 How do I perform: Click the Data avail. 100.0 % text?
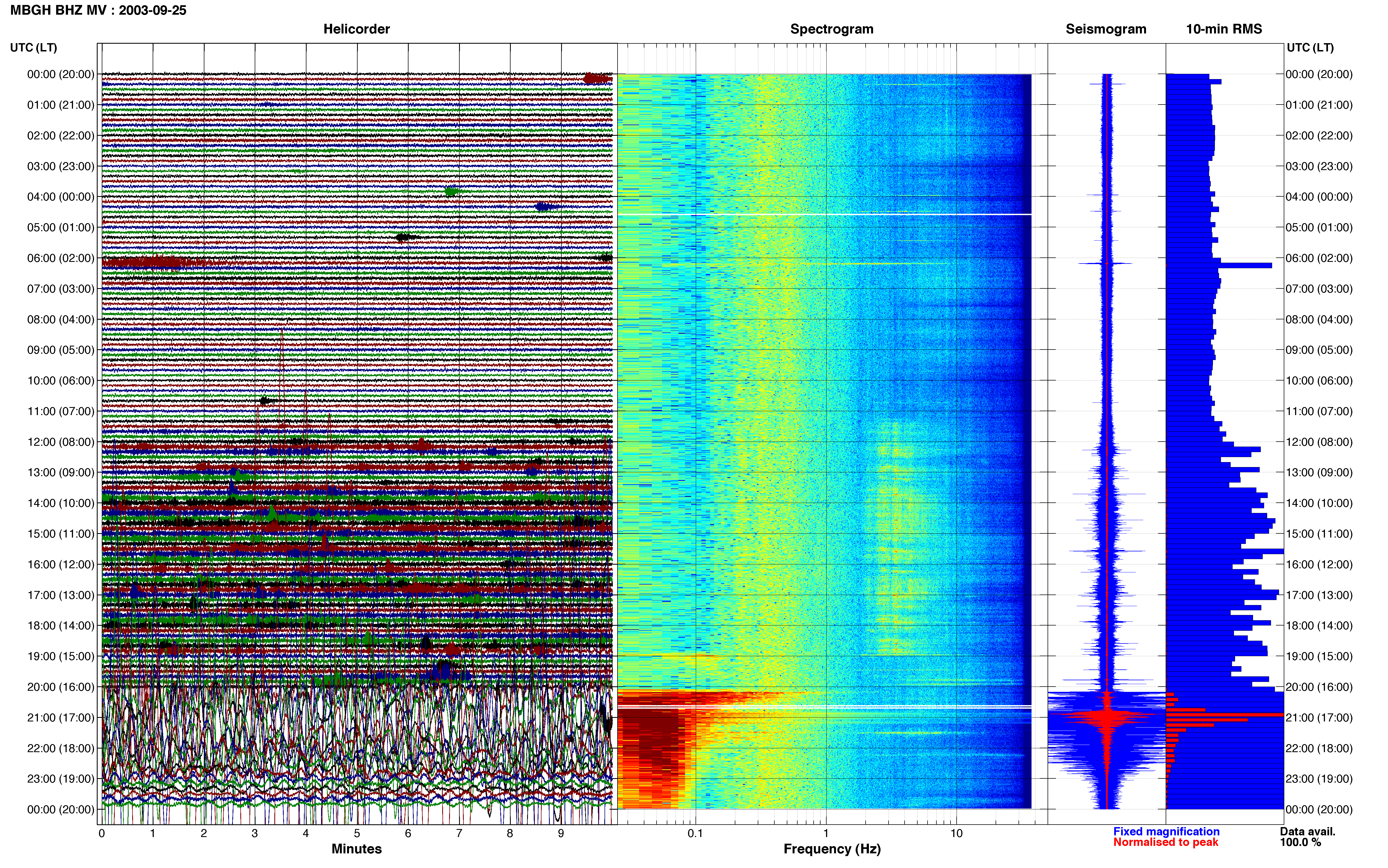(x=1308, y=837)
